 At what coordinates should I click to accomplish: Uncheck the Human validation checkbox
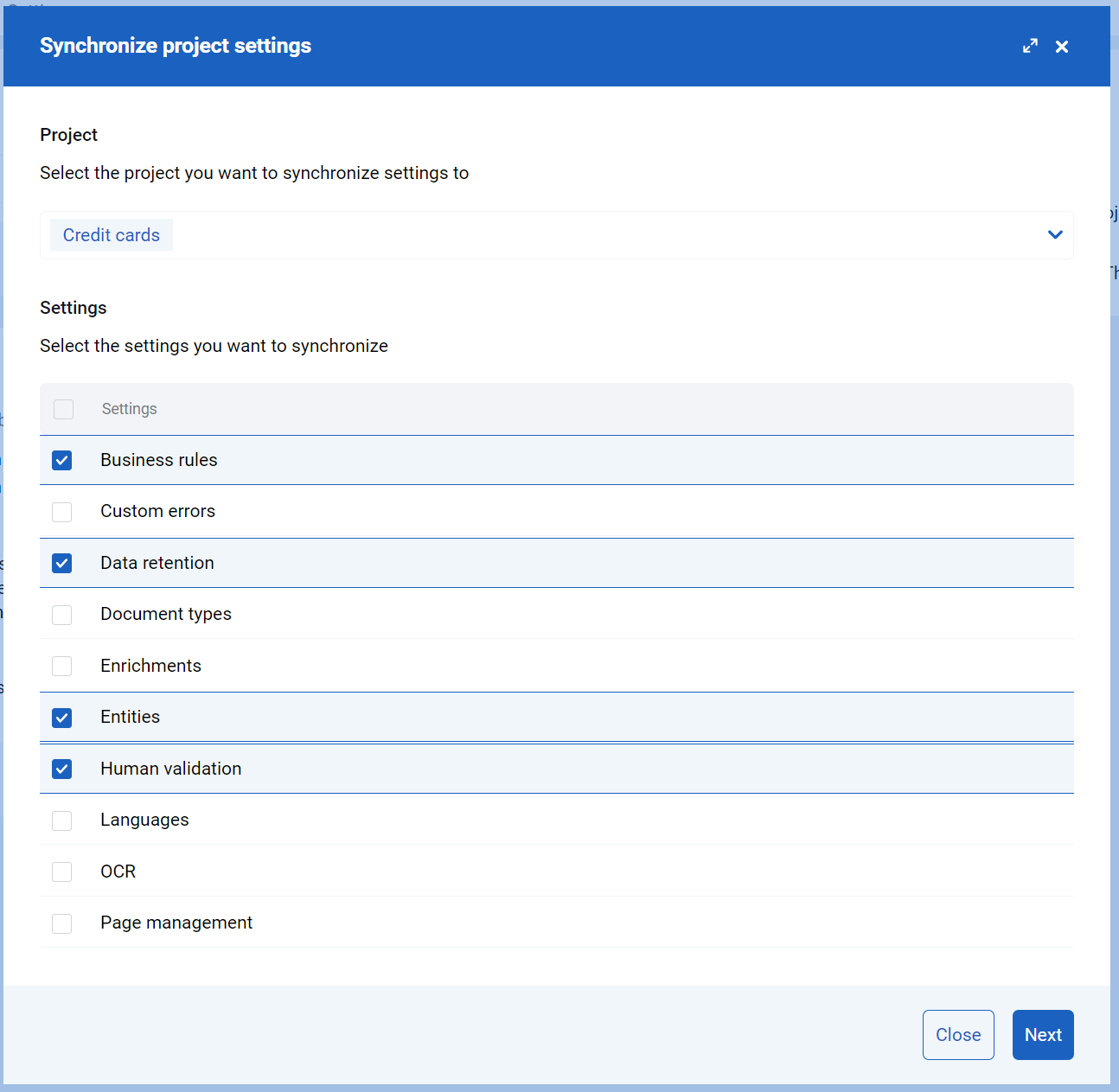61,769
